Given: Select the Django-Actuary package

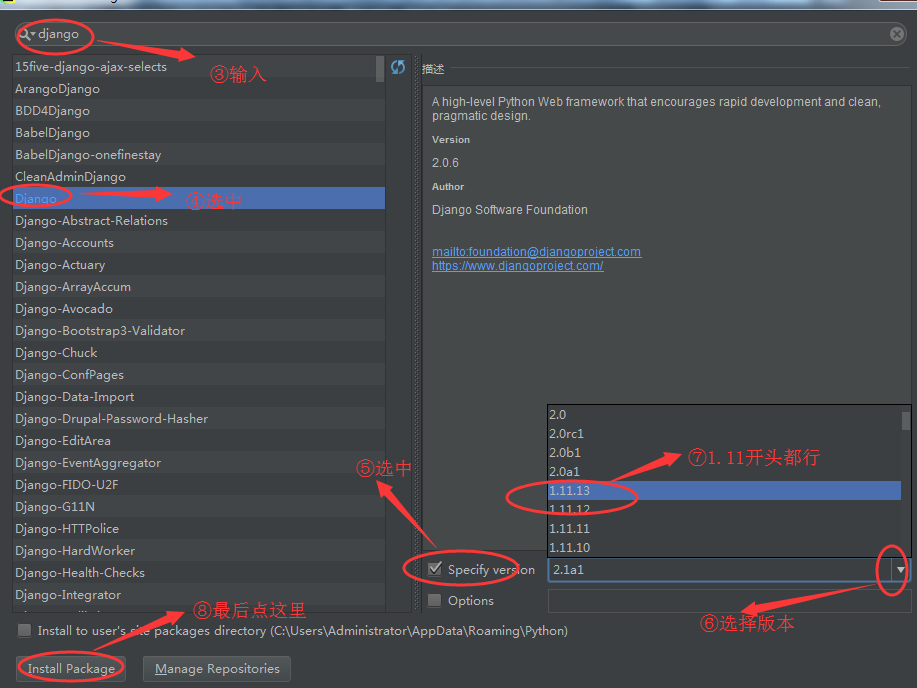Looking at the screenshot, I should [199, 264].
